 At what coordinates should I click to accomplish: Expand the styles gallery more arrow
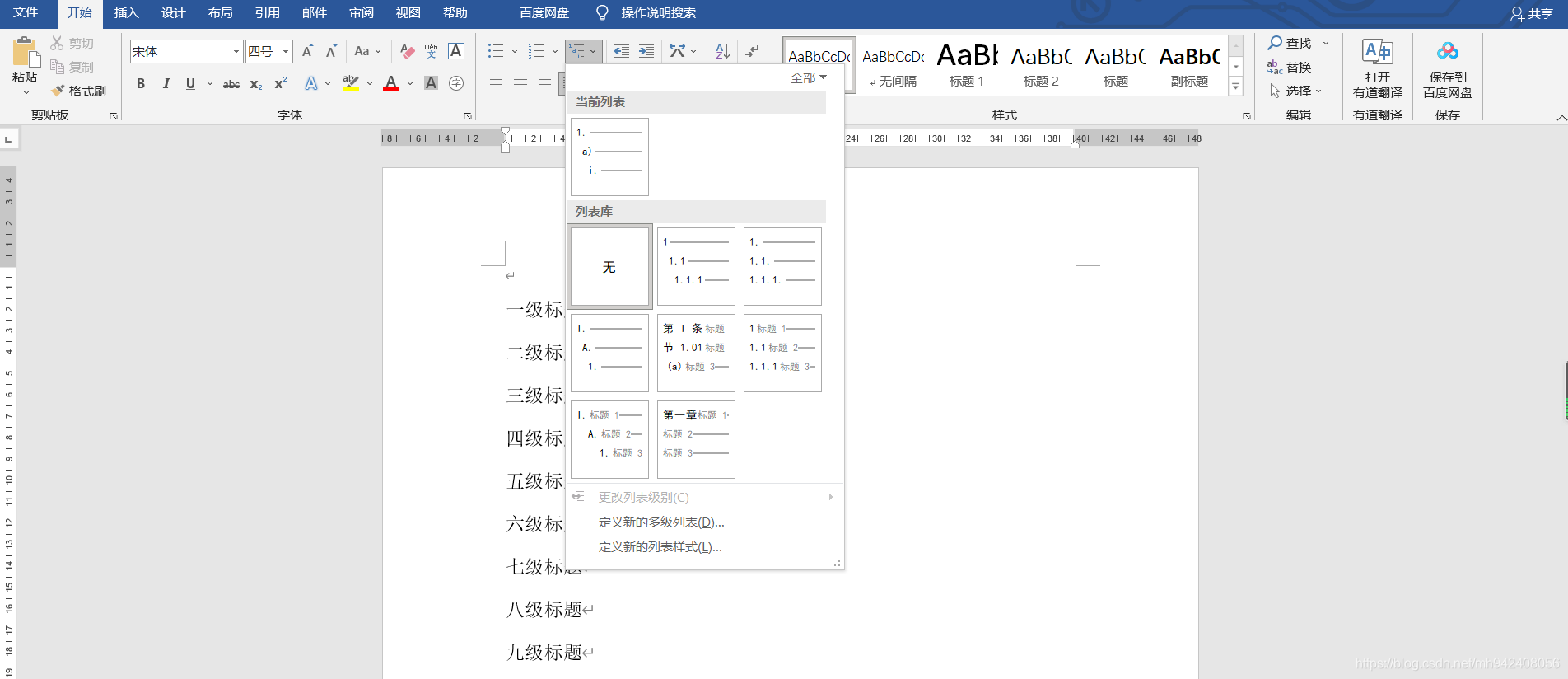(1235, 87)
